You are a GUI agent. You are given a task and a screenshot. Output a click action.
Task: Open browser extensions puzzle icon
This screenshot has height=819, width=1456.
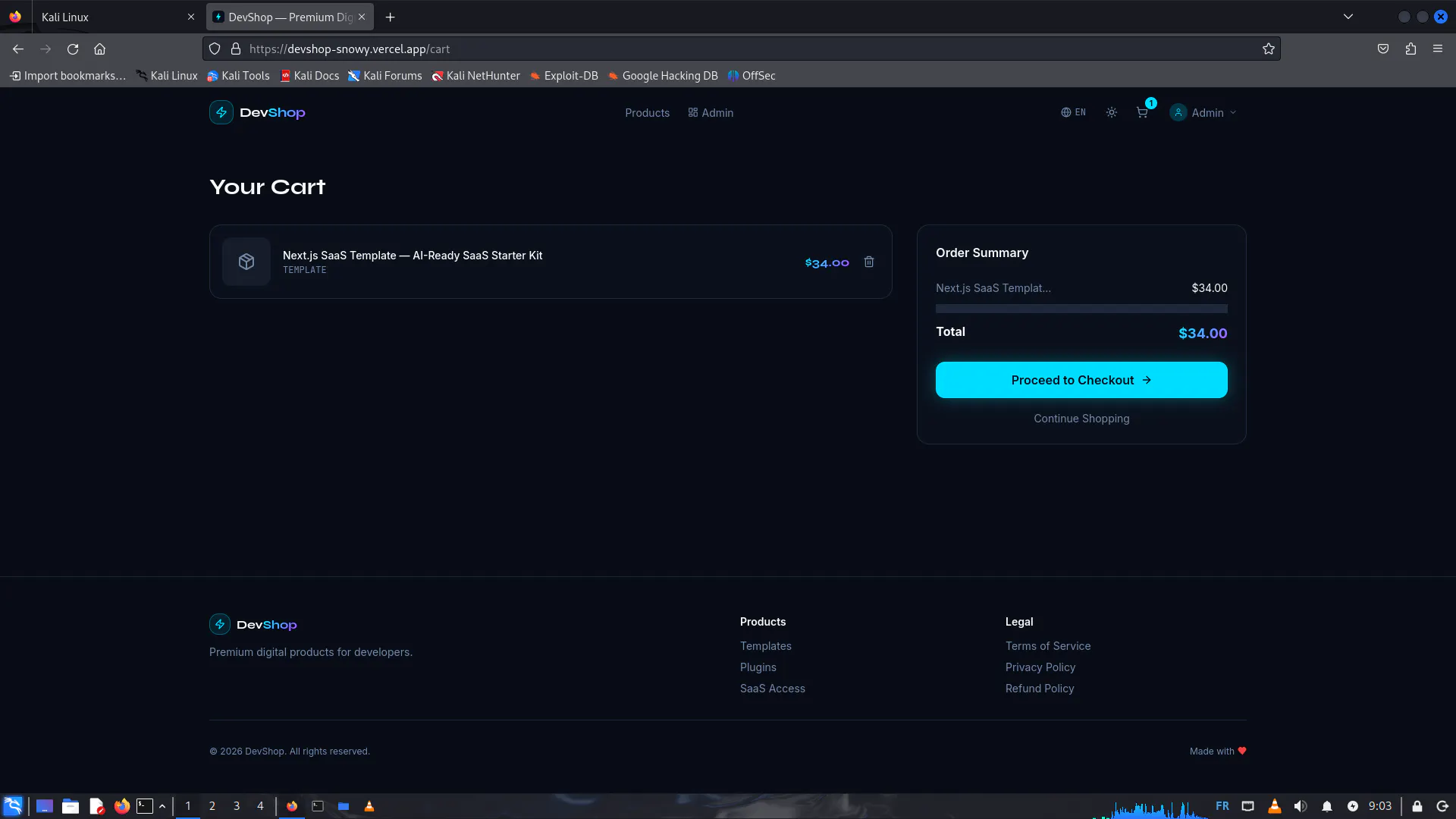(1410, 49)
